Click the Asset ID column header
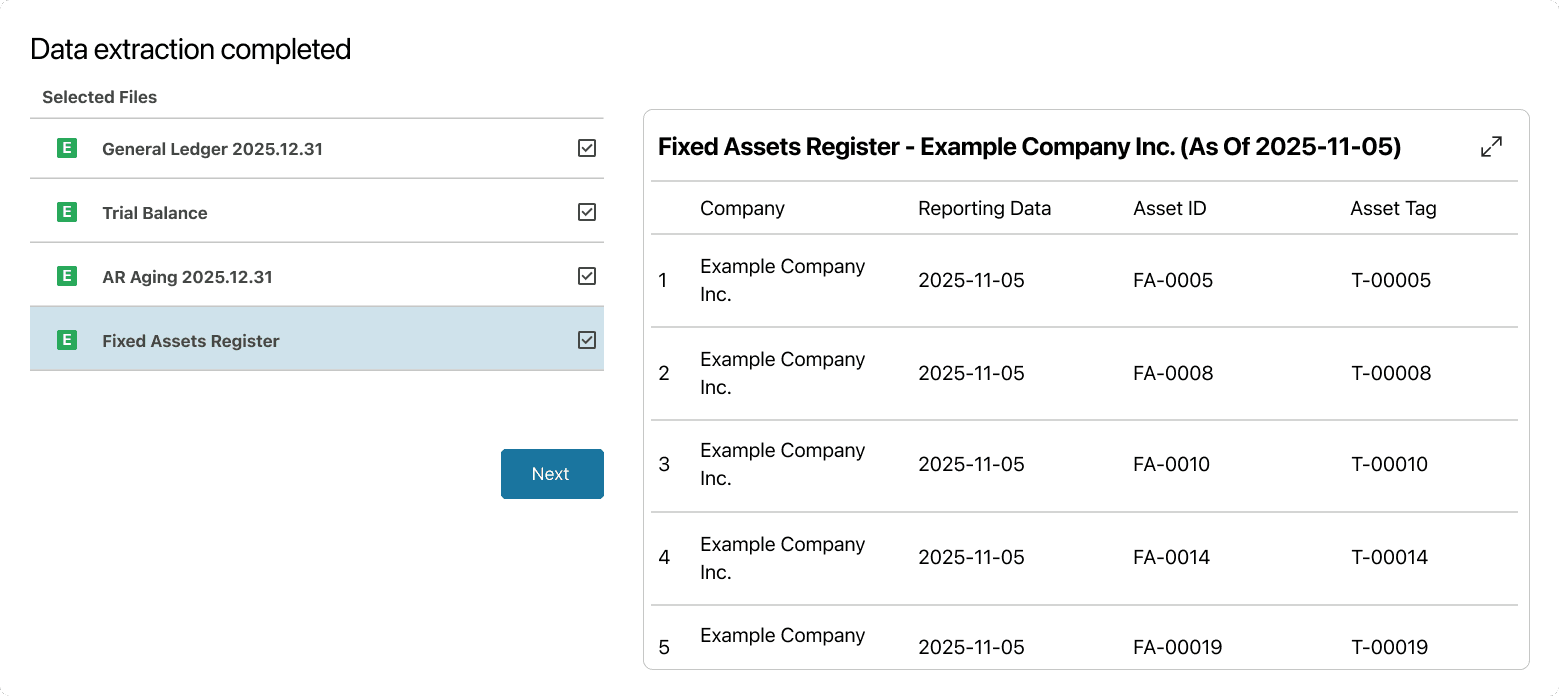 (x=1169, y=208)
